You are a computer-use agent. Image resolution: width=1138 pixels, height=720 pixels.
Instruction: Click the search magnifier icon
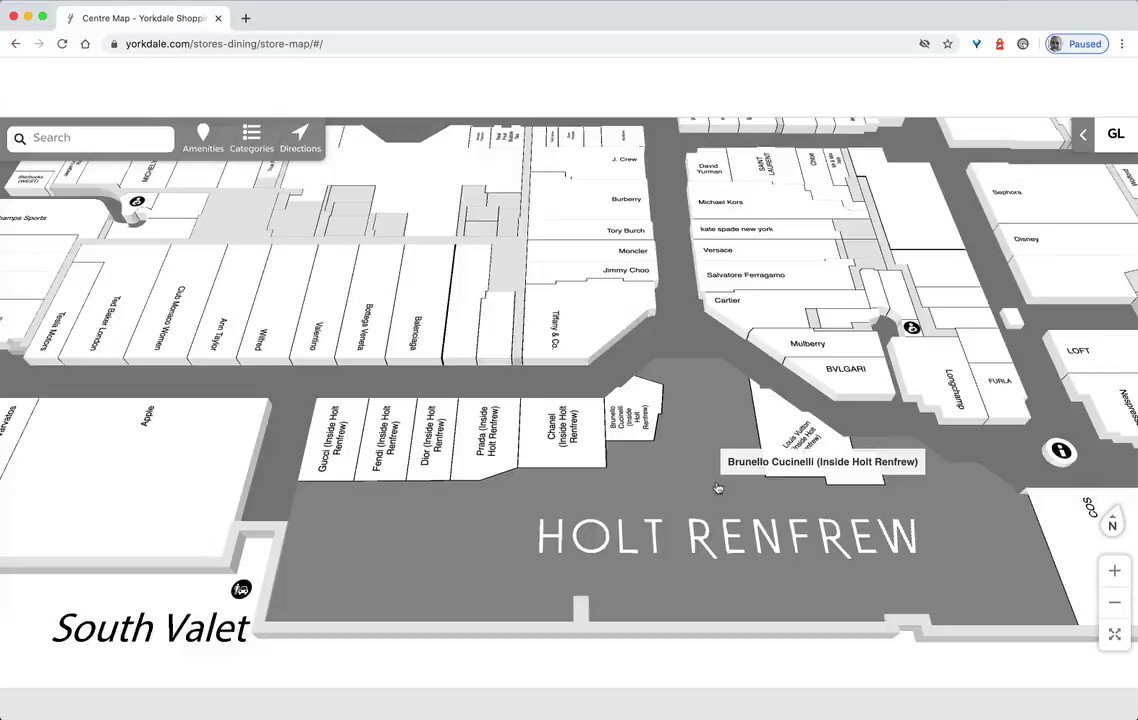pyautogui.click(x=20, y=139)
